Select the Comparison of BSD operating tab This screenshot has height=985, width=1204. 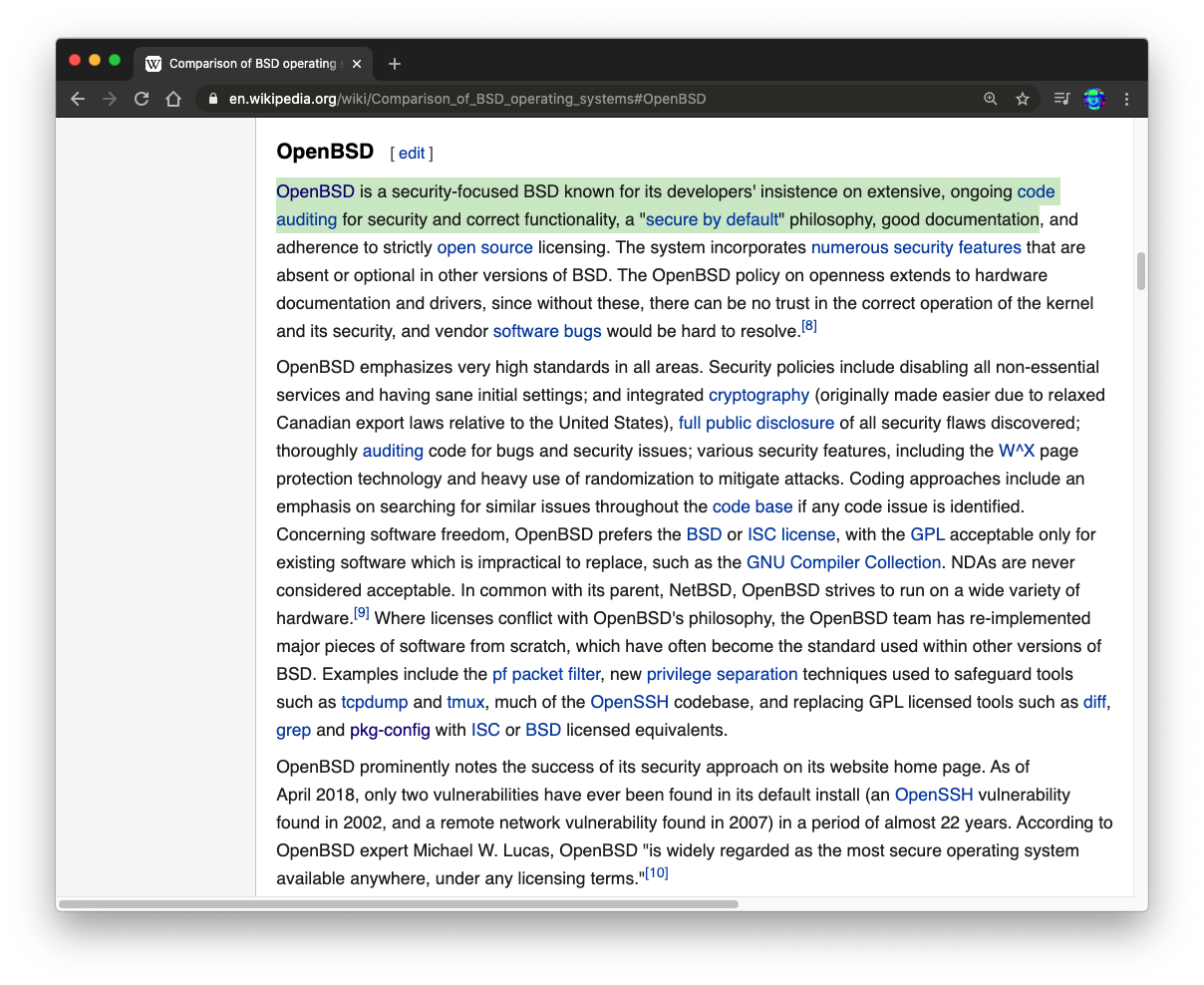pos(253,64)
